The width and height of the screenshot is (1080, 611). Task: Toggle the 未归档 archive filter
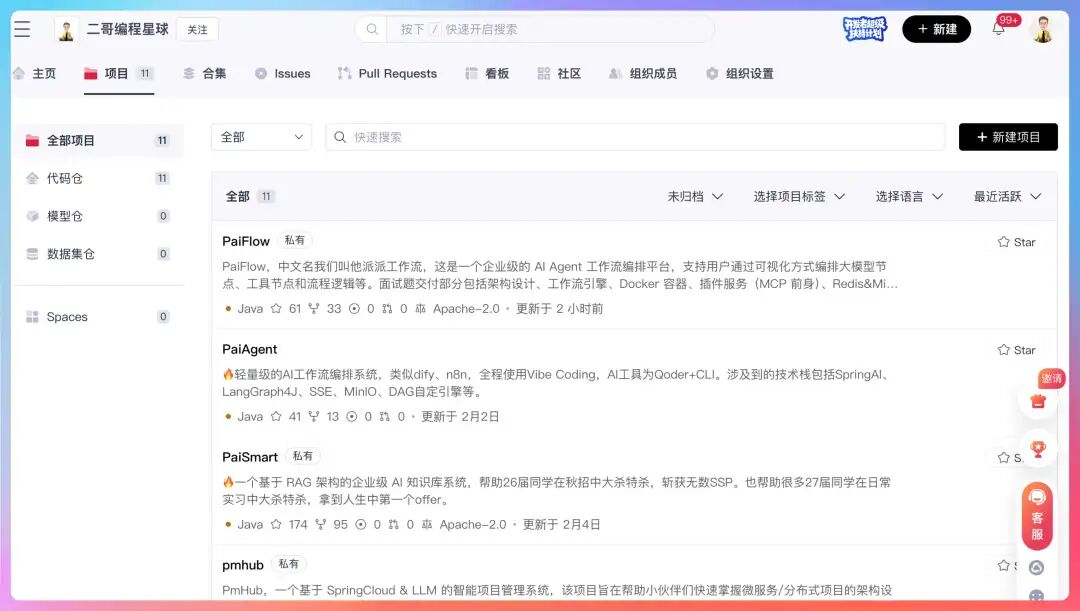[695, 196]
